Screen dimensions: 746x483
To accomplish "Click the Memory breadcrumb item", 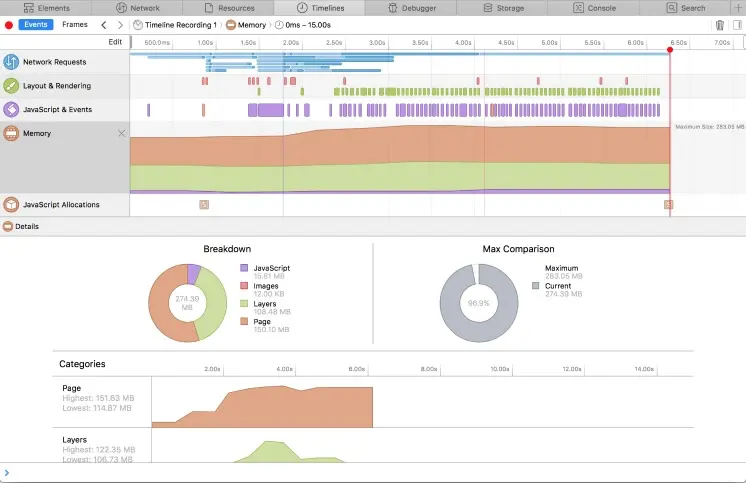I will [x=246, y=25].
